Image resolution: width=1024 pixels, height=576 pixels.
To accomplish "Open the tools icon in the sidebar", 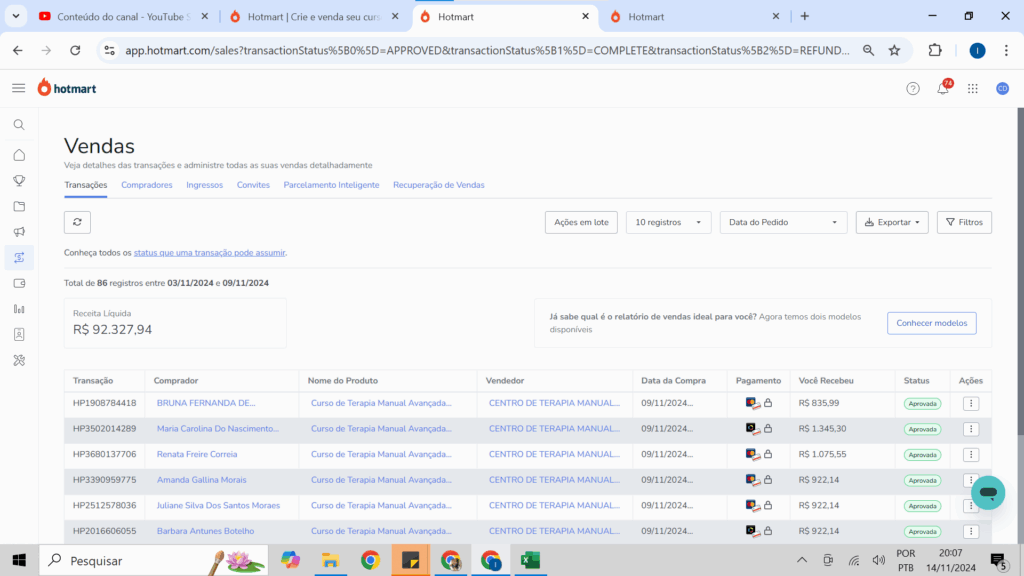I will point(19,360).
